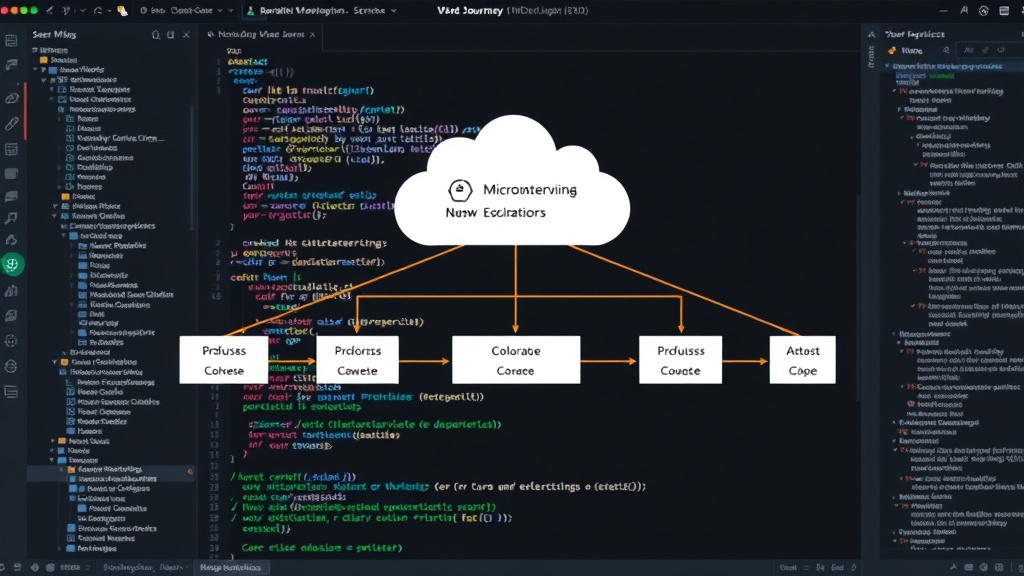
Task: Toggle the Aa match option in right panel toolbar
Action: coord(969,50)
